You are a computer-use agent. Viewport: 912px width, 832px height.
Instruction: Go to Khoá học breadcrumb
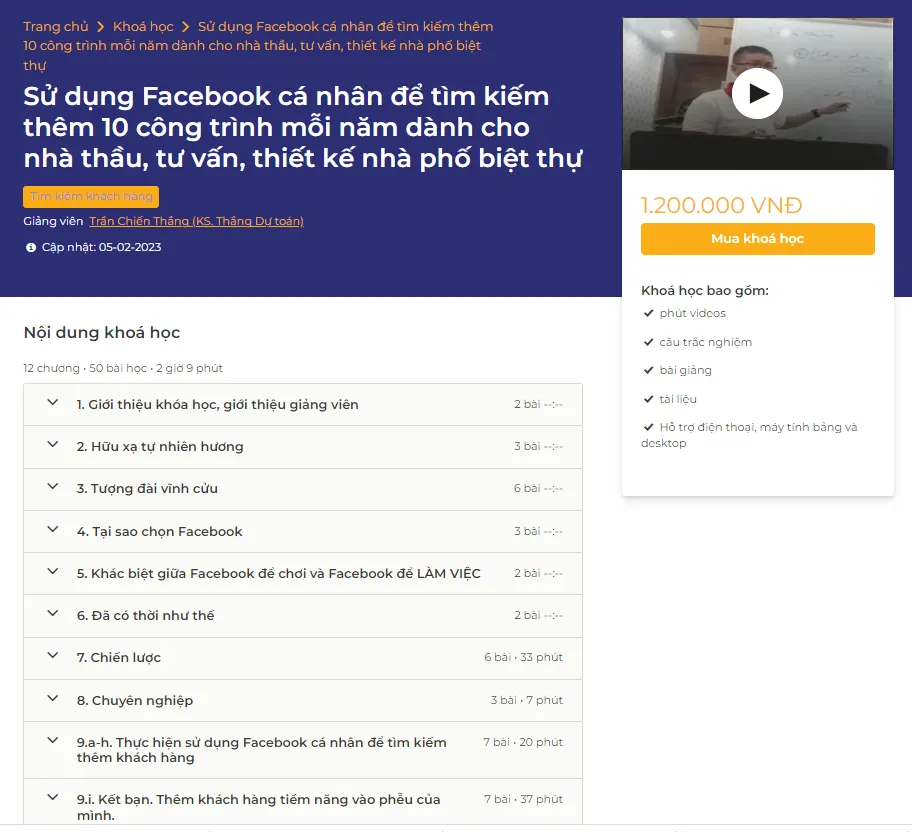(143, 27)
